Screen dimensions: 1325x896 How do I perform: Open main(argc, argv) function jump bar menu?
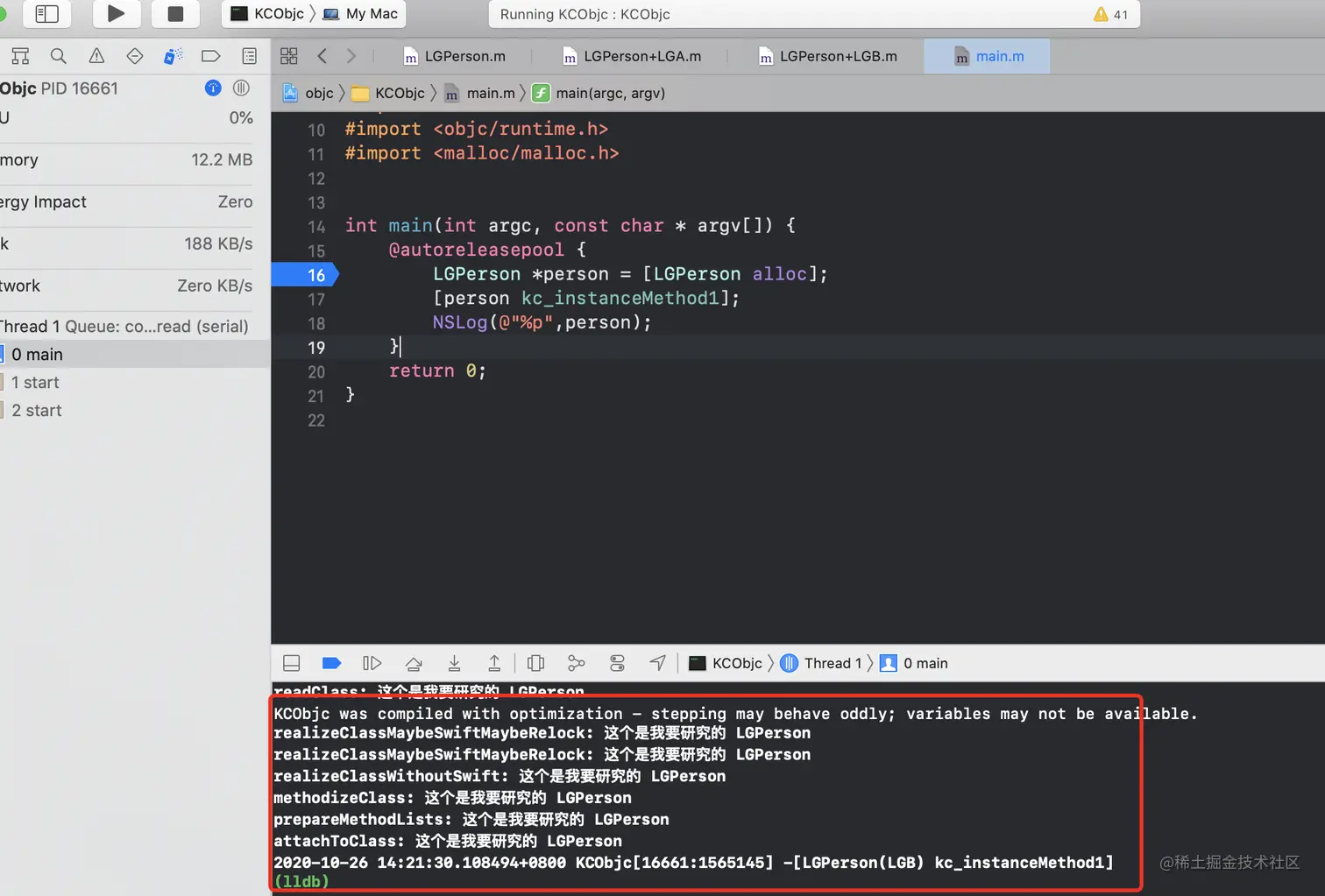[x=599, y=93]
